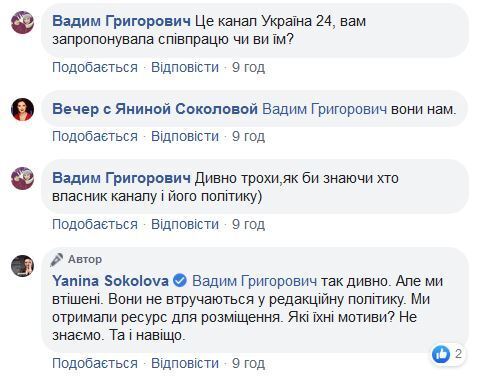Viewport: 477px width, 377px height.
Task: Like the 'Дивно трохи' comment
Action: point(95,224)
